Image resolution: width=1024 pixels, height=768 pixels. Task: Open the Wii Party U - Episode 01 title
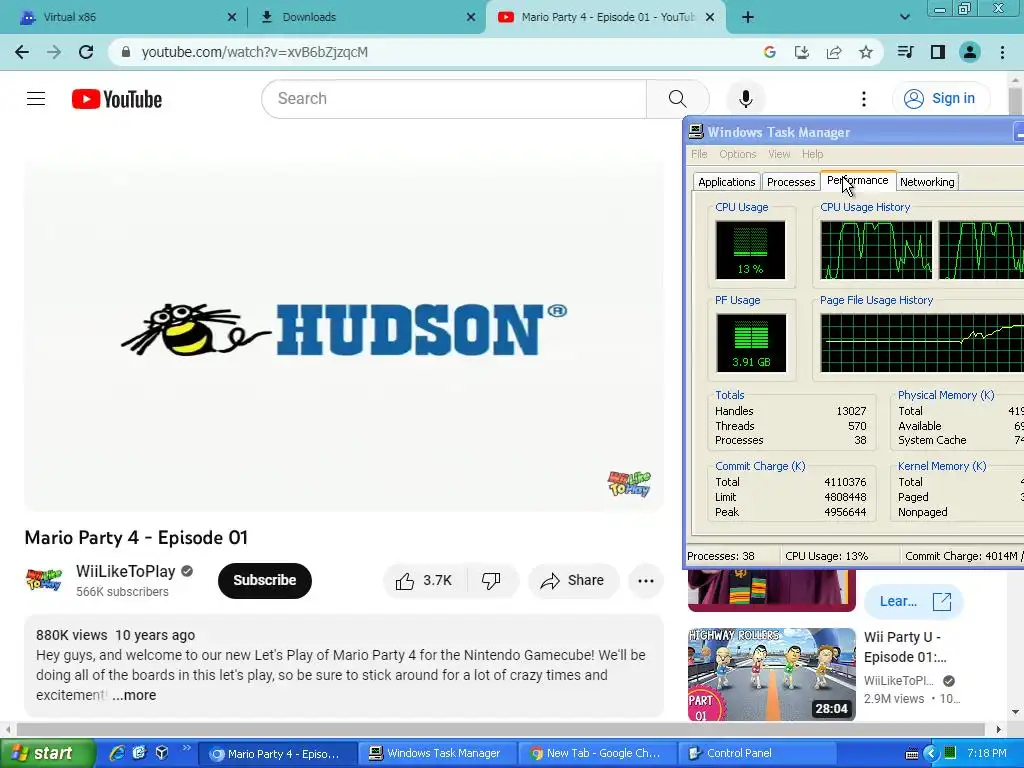(905, 647)
